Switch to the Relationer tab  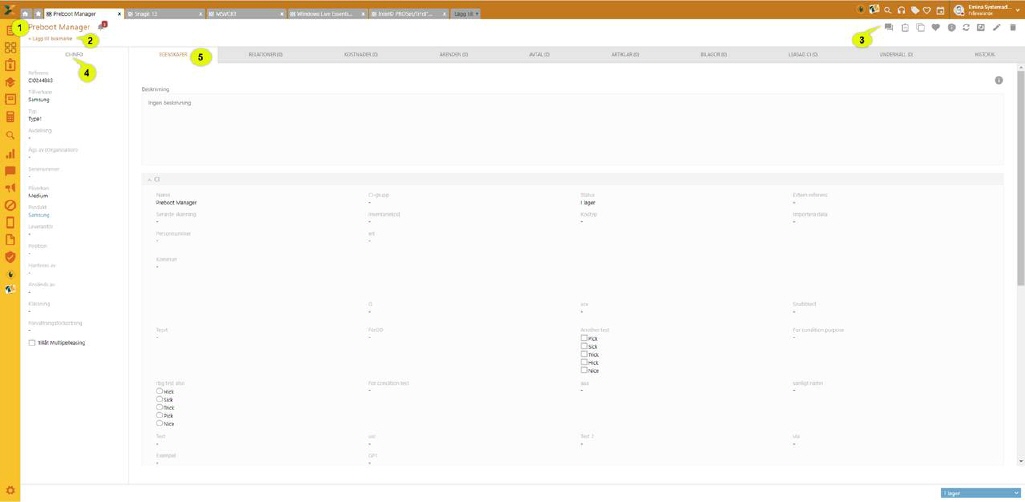pyautogui.click(x=264, y=55)
